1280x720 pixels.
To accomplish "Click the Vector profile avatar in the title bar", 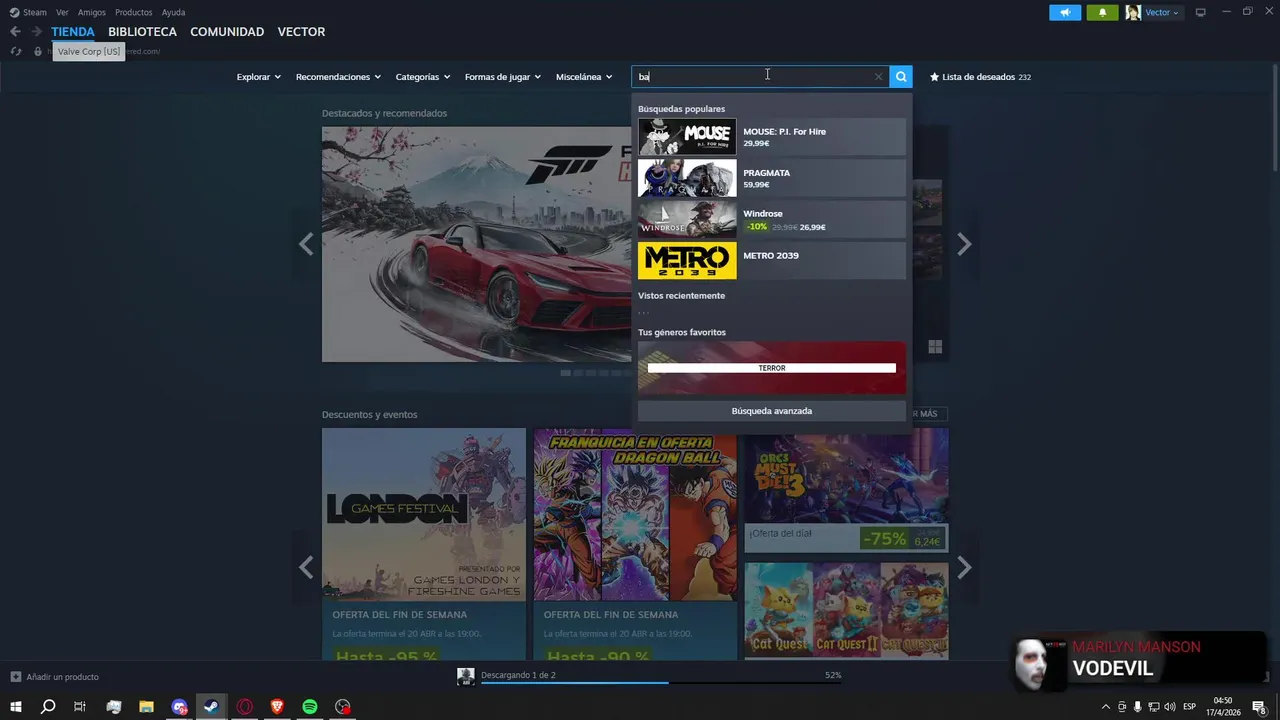I will click(x=1133, y=12).
